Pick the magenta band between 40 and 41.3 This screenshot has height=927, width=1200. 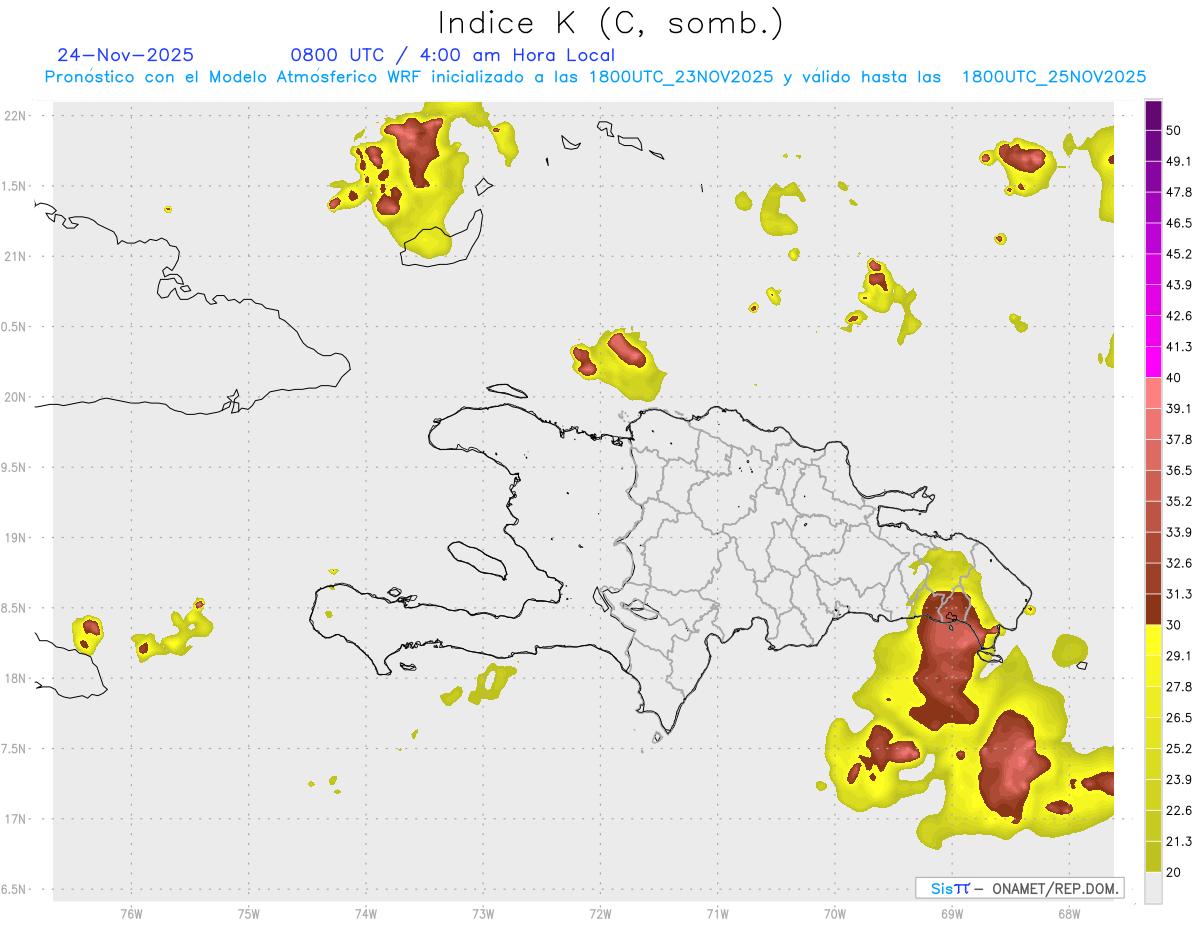(x=1153, y=362)
